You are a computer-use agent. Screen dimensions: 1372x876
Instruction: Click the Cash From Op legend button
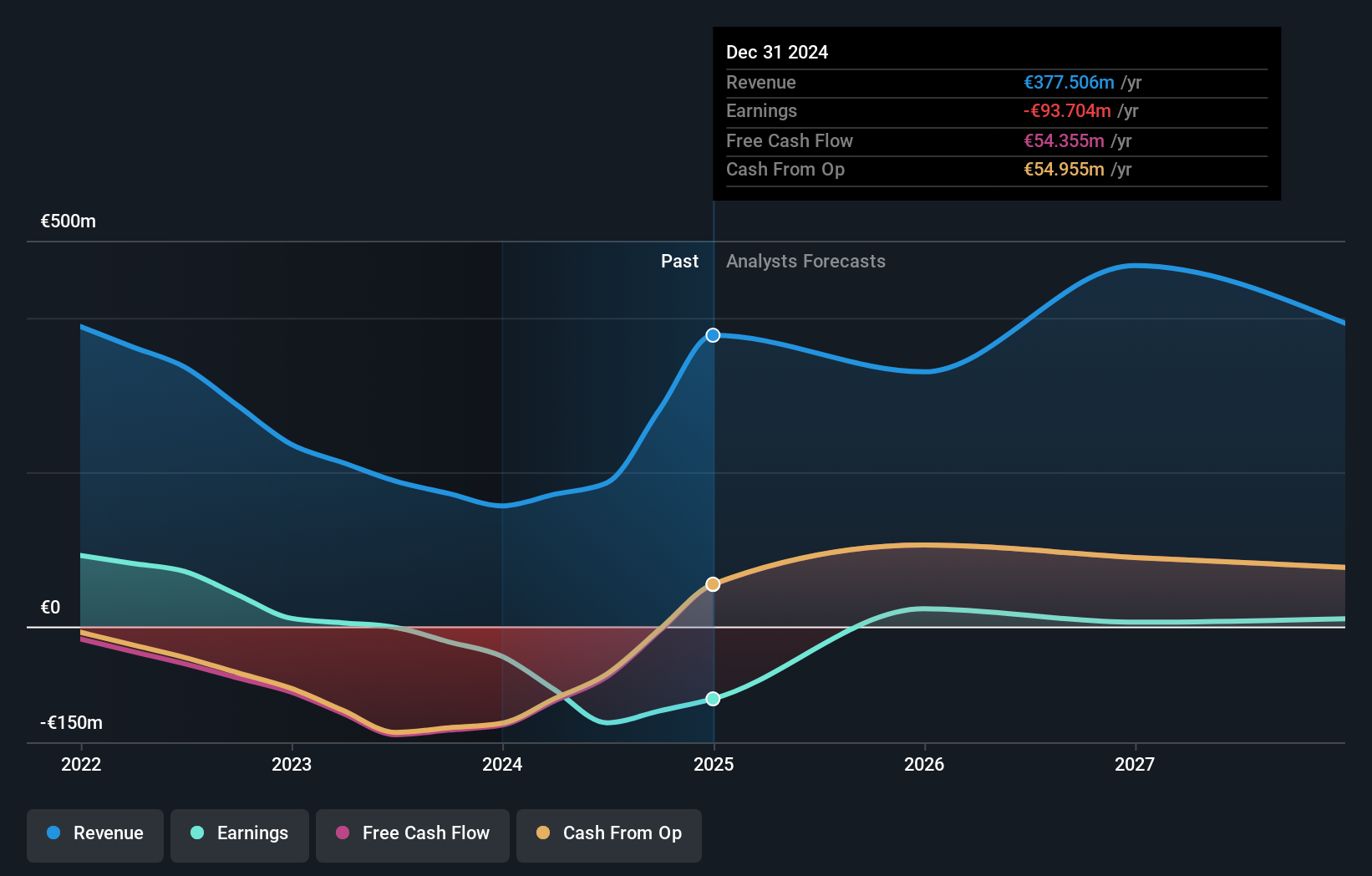608,833
